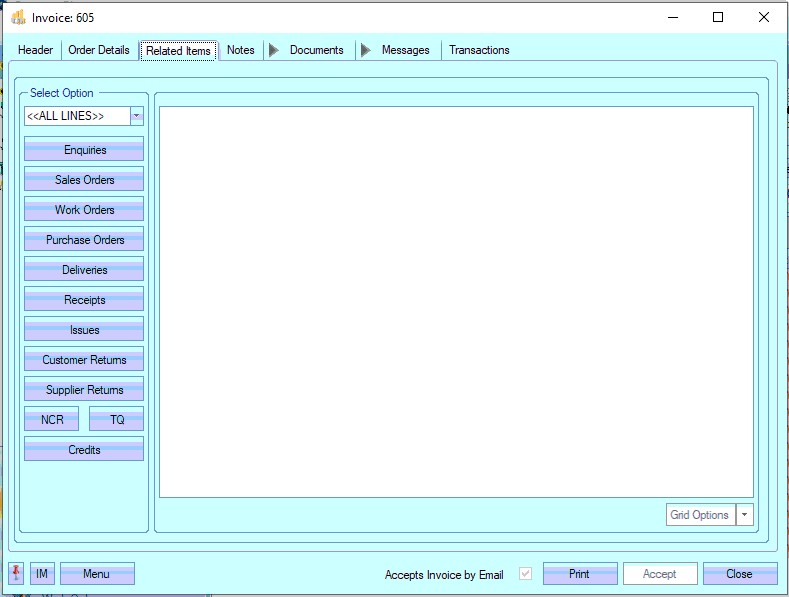Image resolution: width=789 pixels, height=597 pixels.
Task: Show related Purchase Orders
Action: pyautogui.click(x=84, y=240)
